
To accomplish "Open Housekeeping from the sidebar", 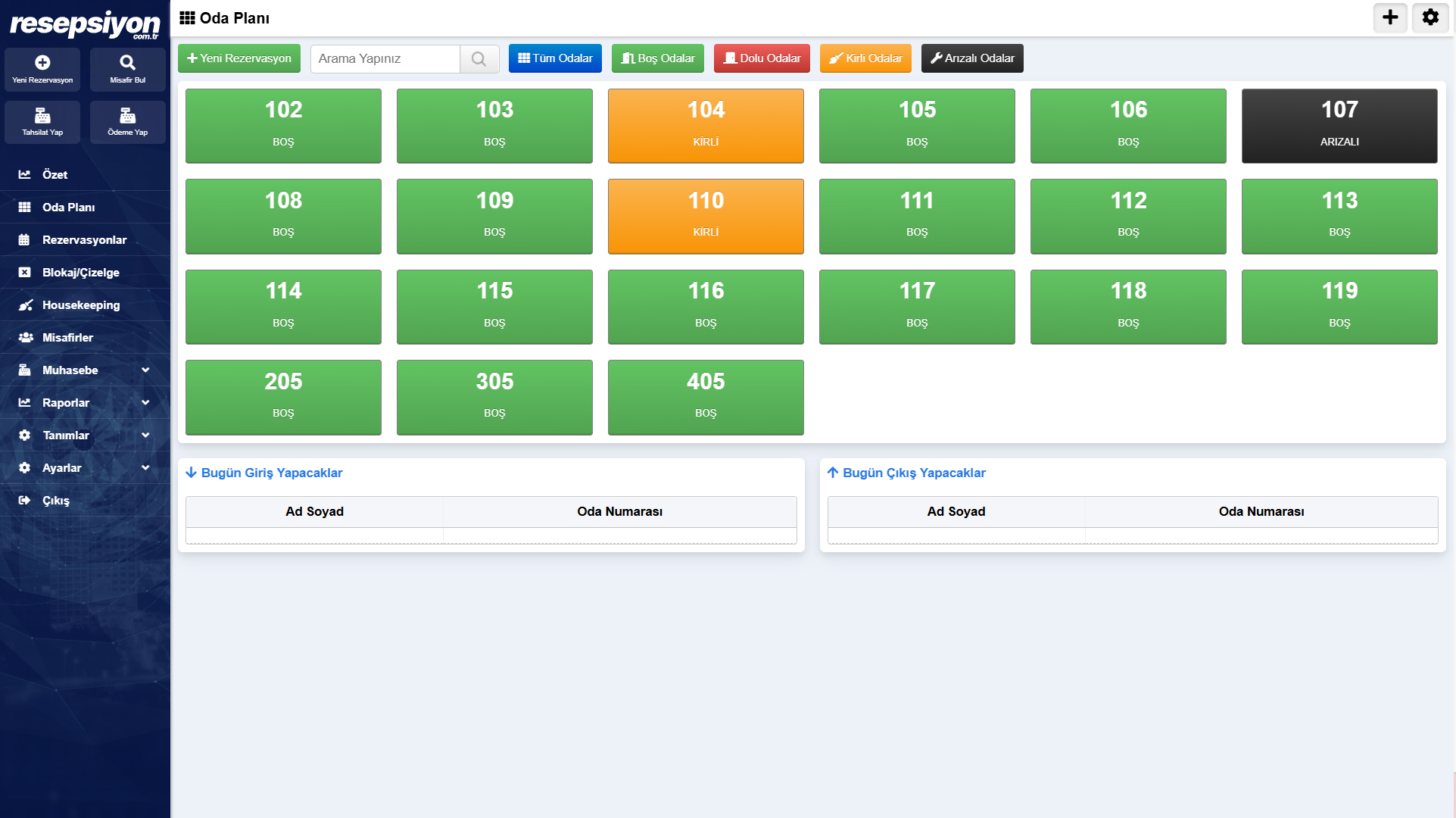I will pyautogui.click(x=81, y=304).
